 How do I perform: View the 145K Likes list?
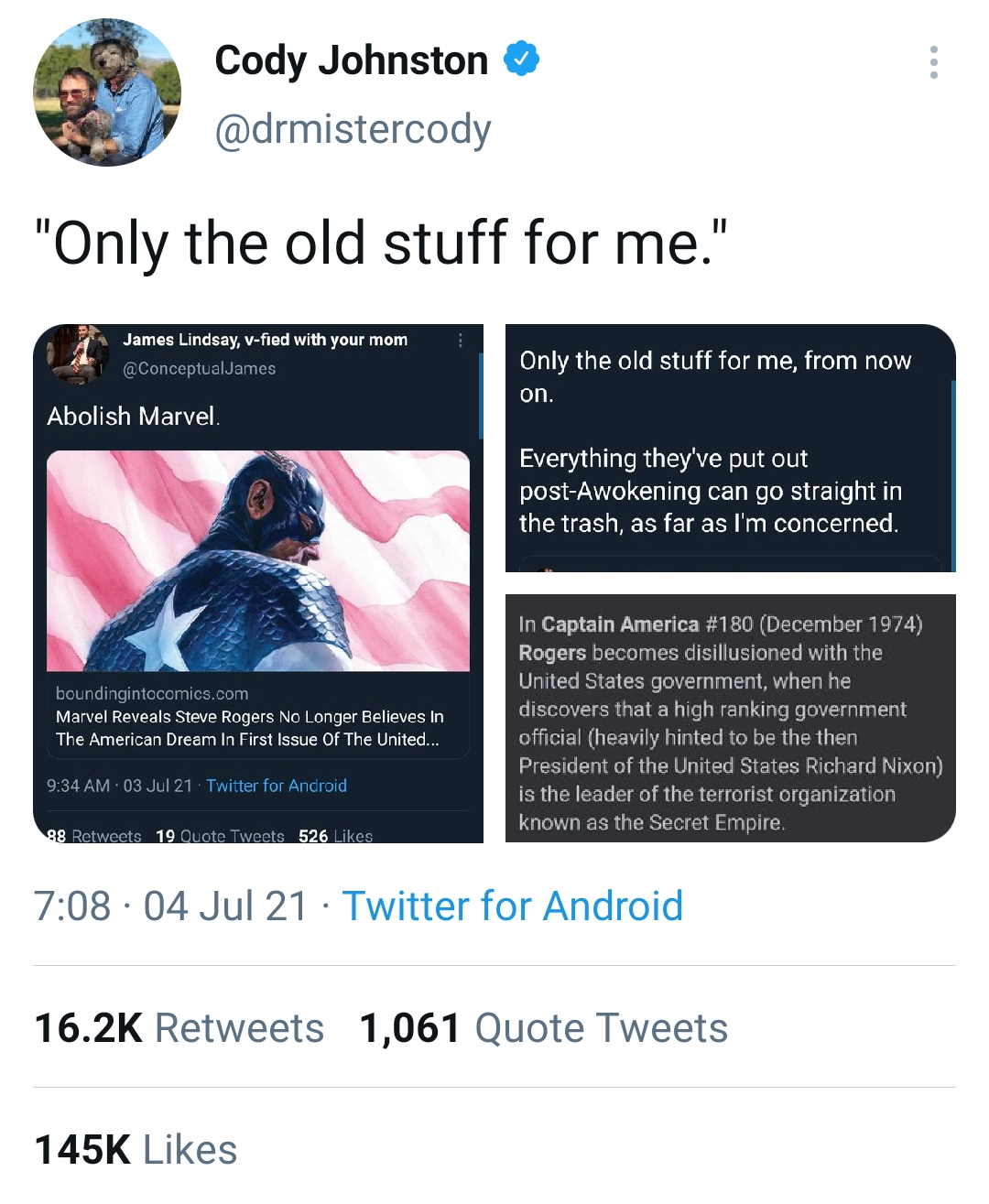(x=136, y=1149)
